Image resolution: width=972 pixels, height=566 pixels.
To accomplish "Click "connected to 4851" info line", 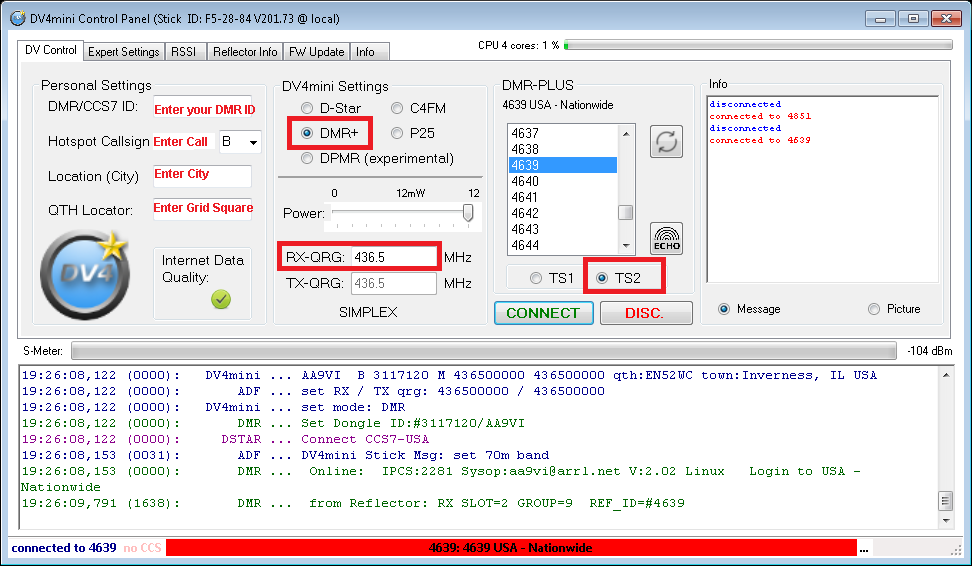I will [x=760, y=116].
